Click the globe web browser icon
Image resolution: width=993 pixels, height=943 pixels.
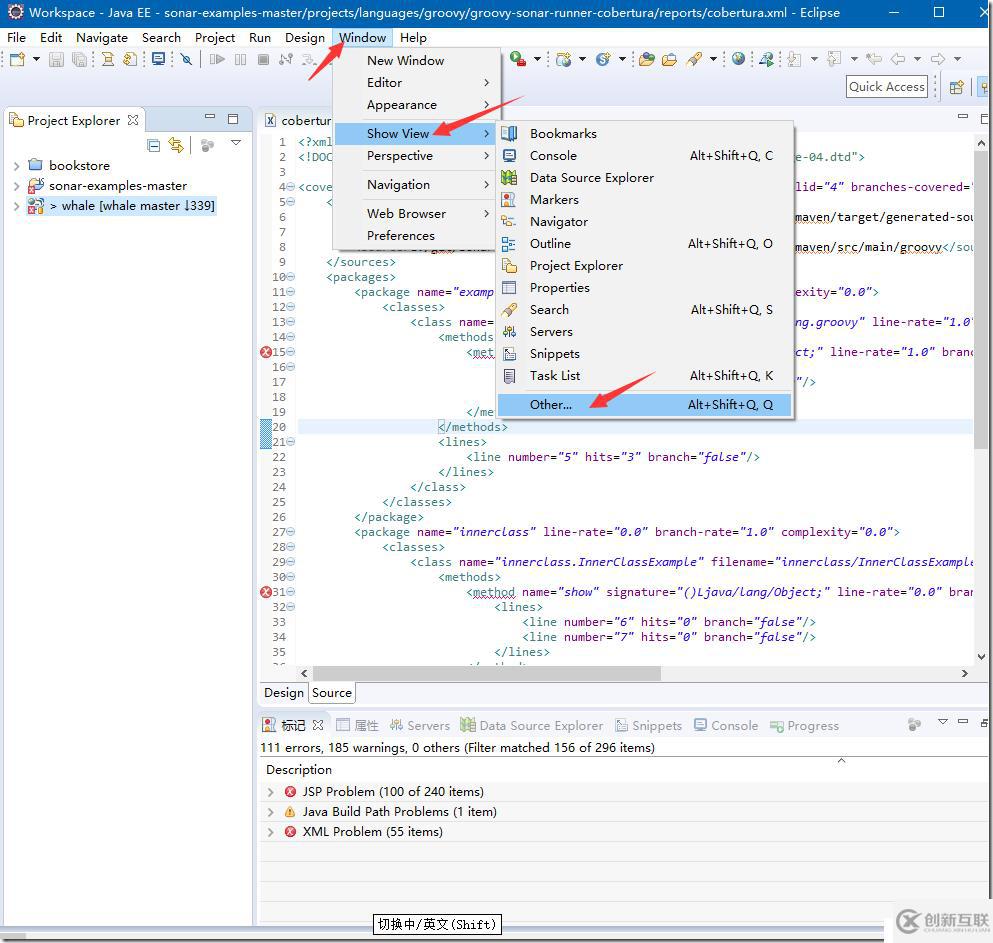pos(738,59)
